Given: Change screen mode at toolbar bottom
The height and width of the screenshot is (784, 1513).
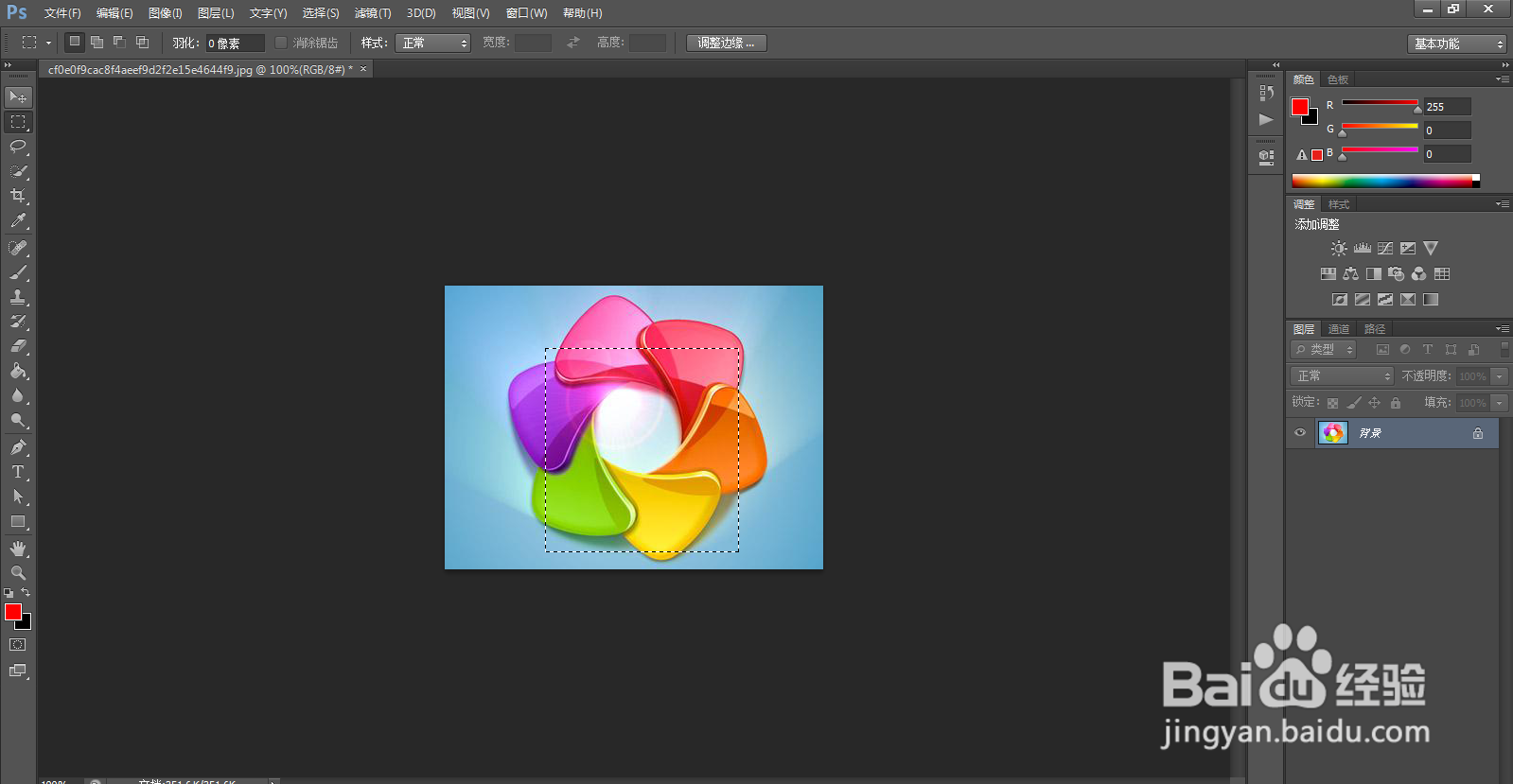Looking at the screenshot, I should tap(18, 671).
